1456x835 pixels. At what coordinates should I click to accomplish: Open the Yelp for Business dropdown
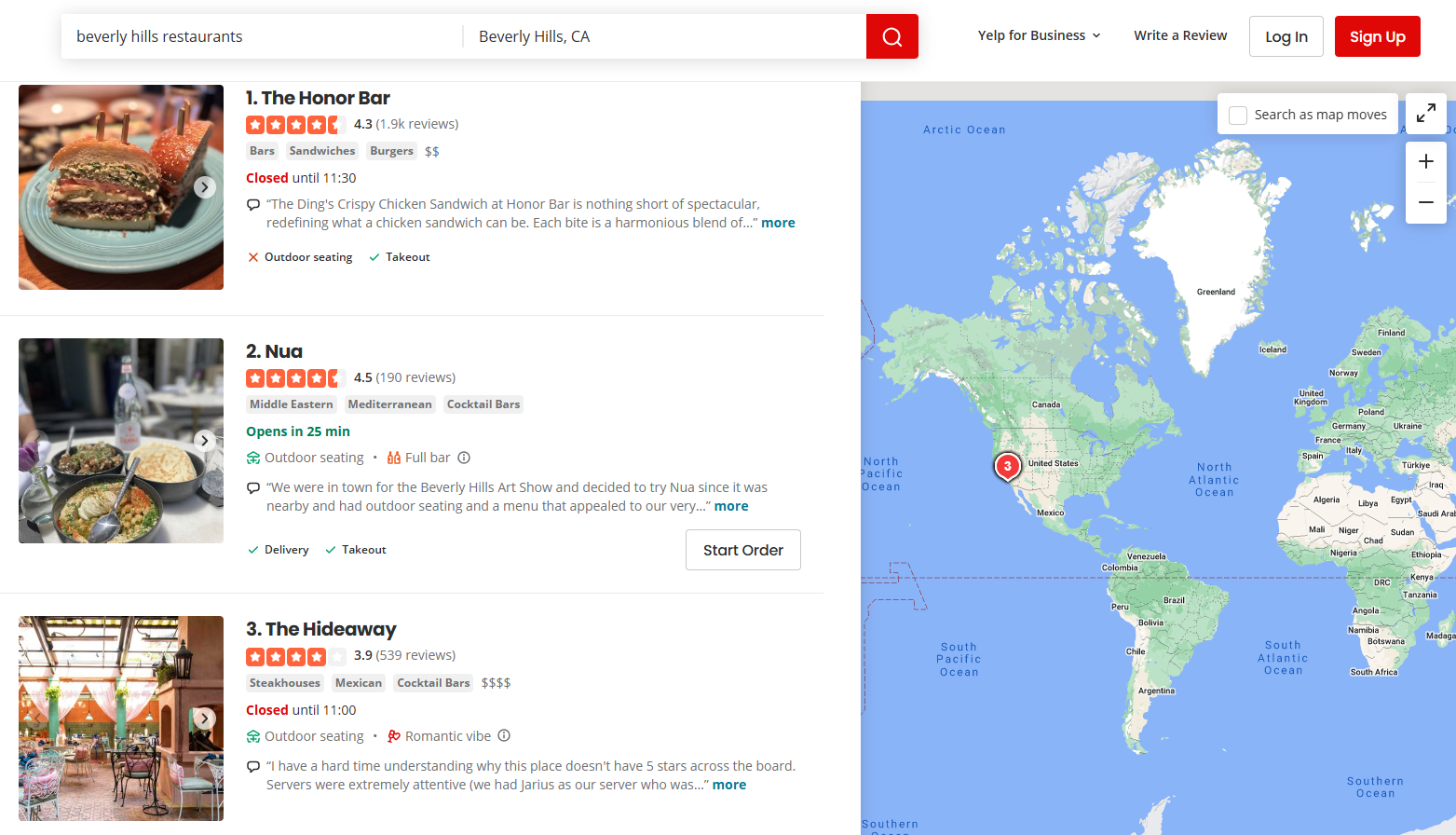[x=1038, y=35]
